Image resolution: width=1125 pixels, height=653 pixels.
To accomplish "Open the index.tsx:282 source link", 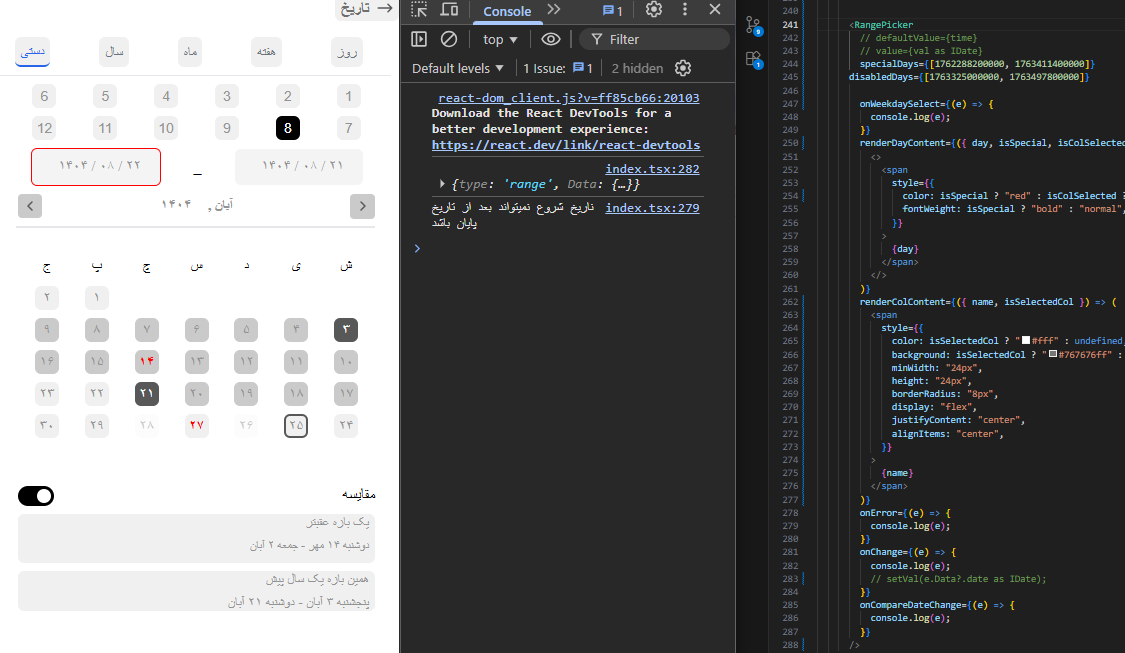I will click(652, 169).
